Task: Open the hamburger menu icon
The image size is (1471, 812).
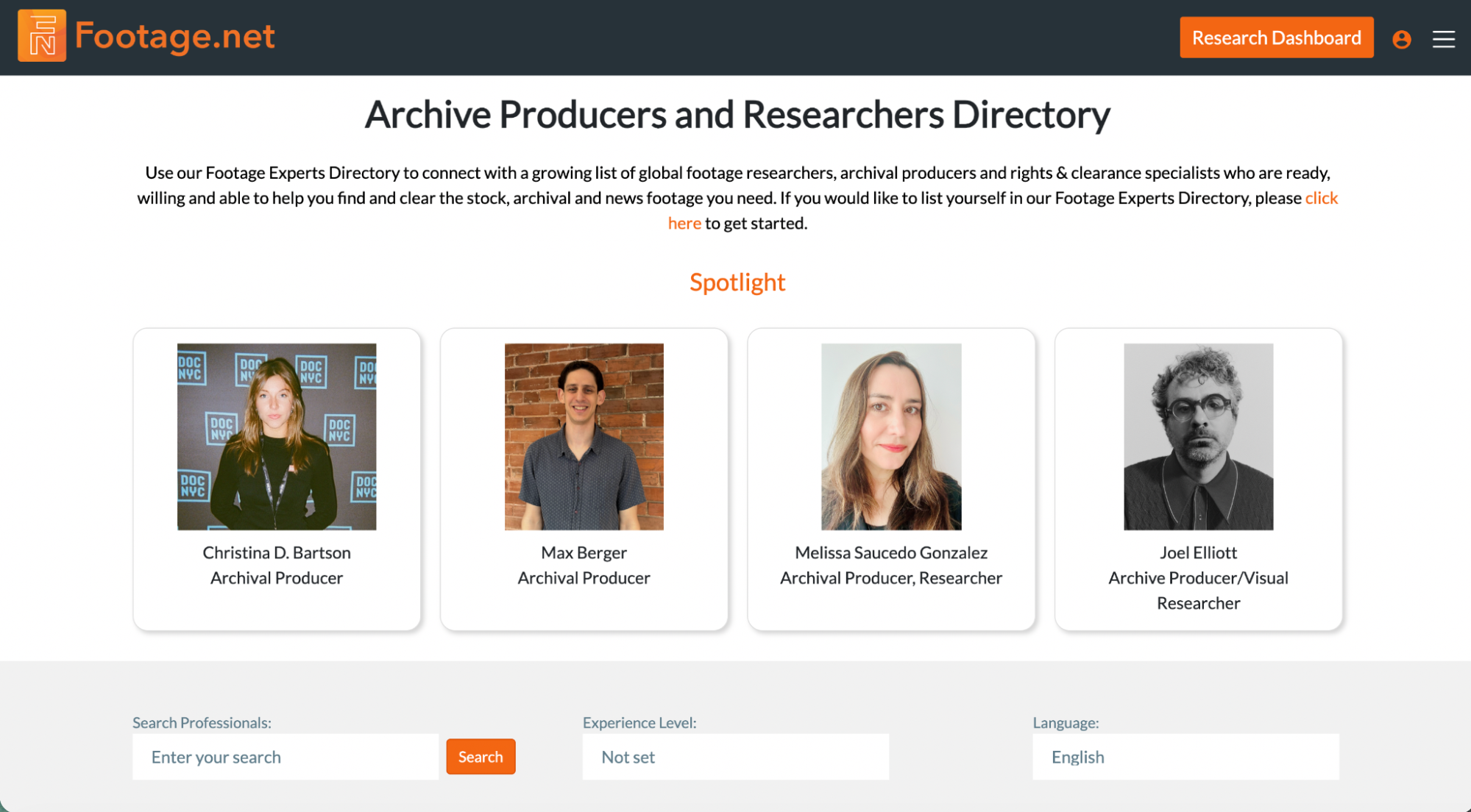Action: tap(1443, 39)
